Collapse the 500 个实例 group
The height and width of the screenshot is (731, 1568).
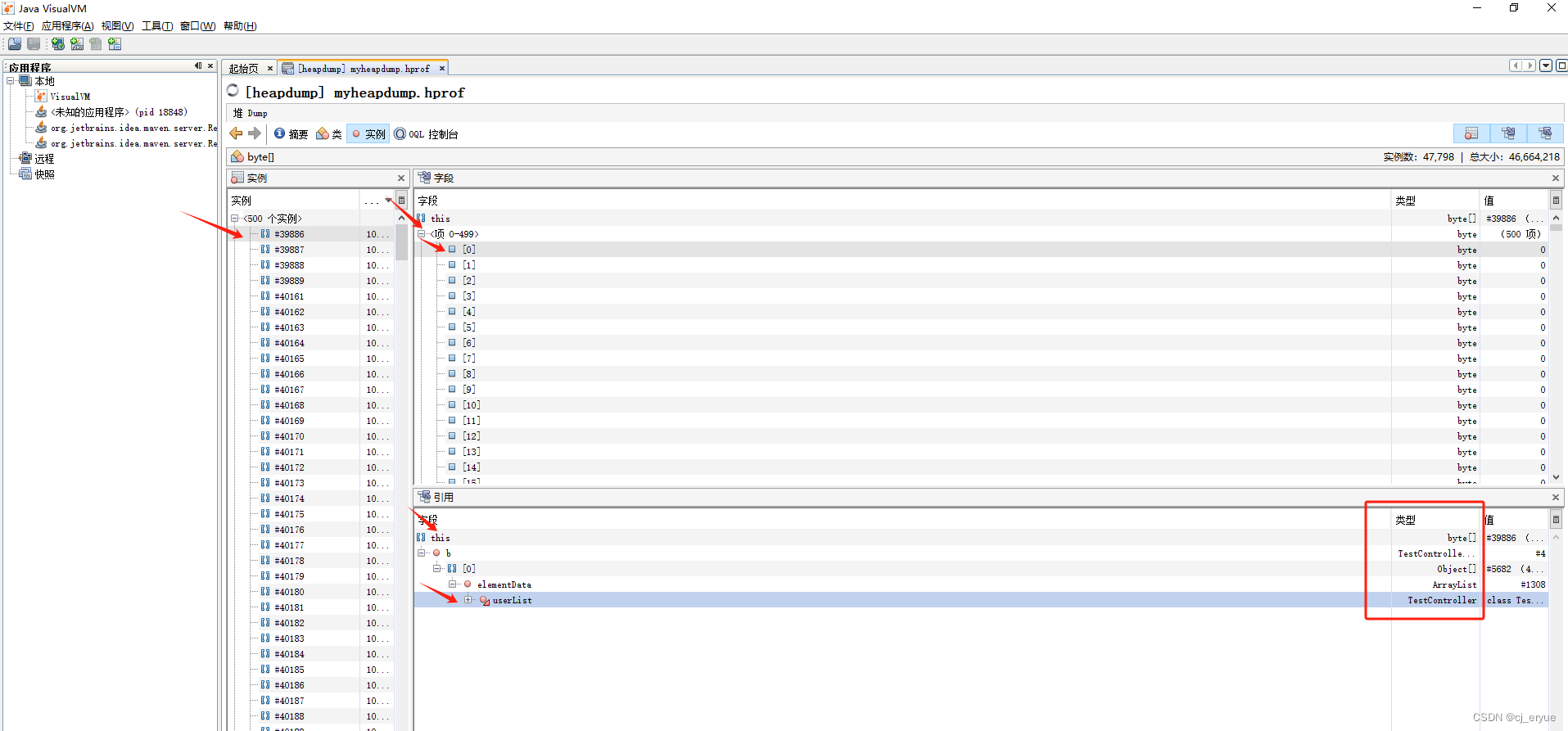pyautogui.click(x=235, y=219)
